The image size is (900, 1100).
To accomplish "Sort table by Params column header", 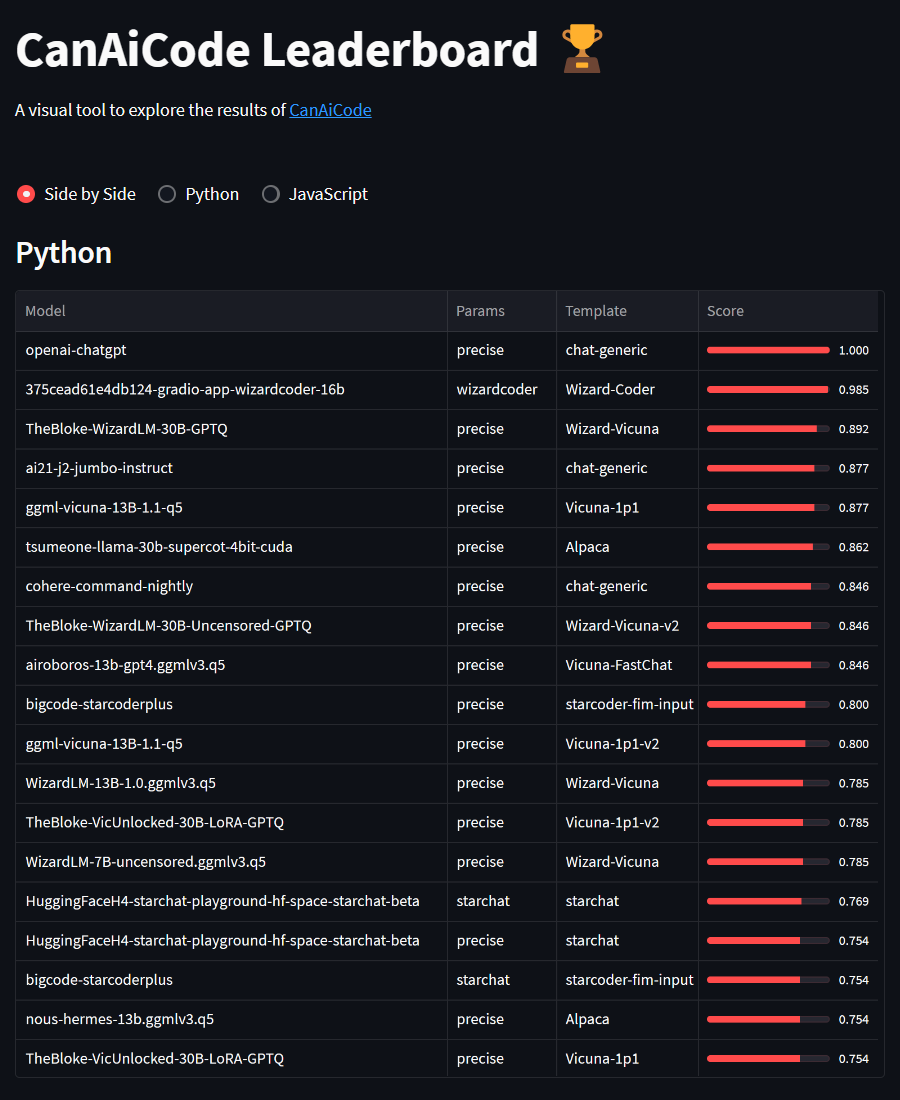I will pos(502,311).
